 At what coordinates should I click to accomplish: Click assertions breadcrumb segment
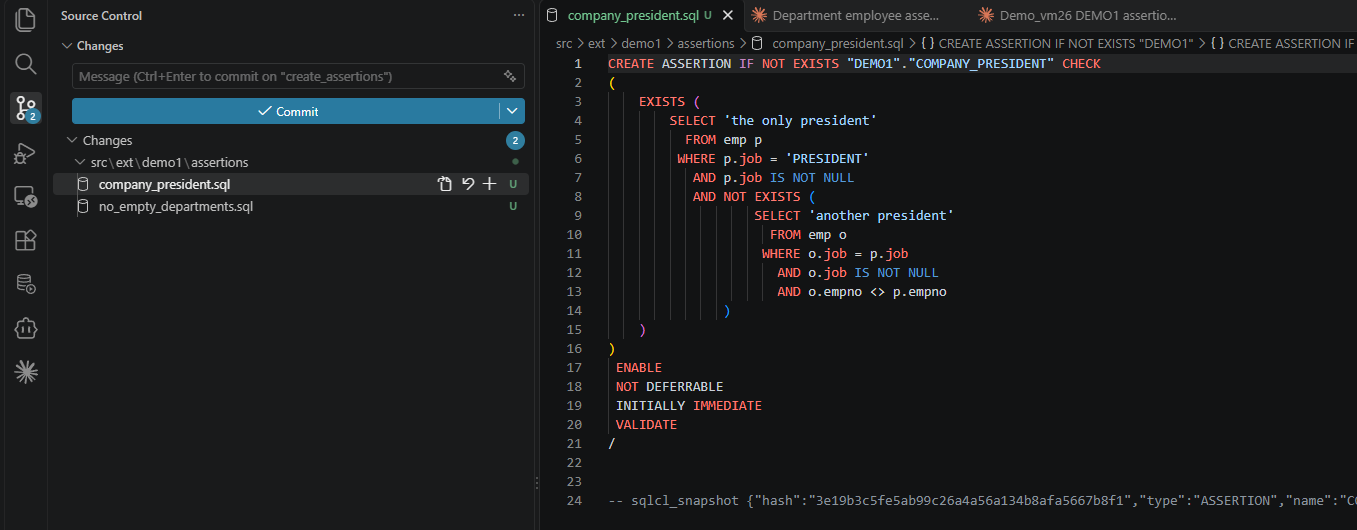tap(706, 44)
